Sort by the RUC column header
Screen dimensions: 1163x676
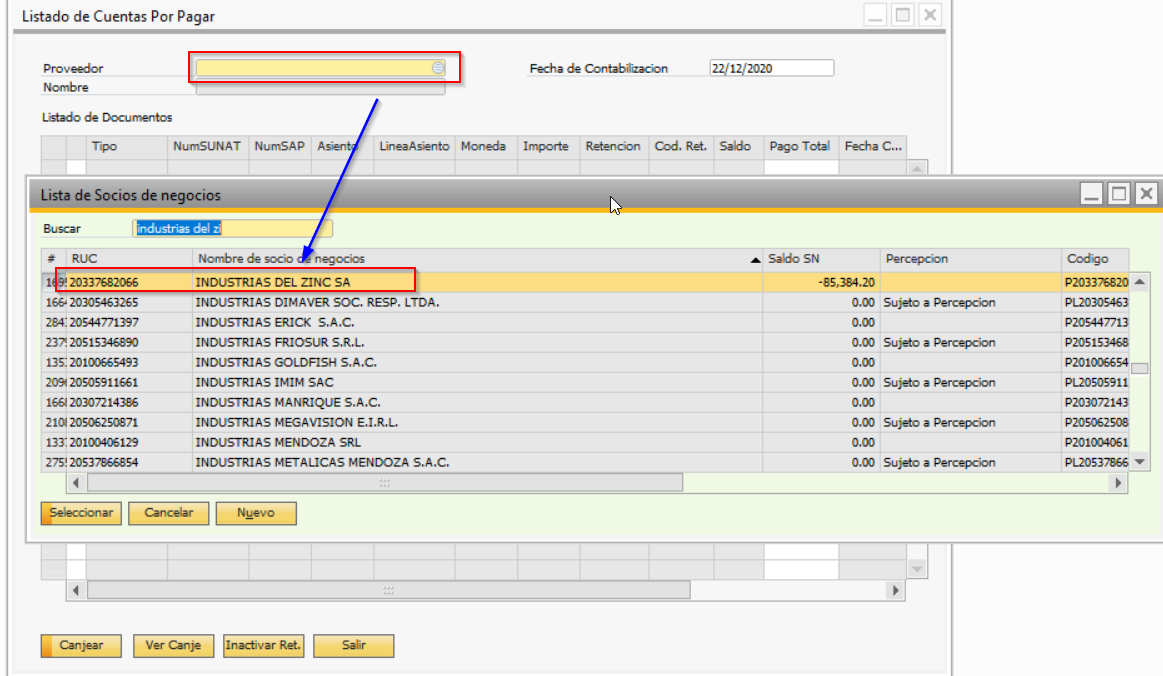tap(129, 259)
